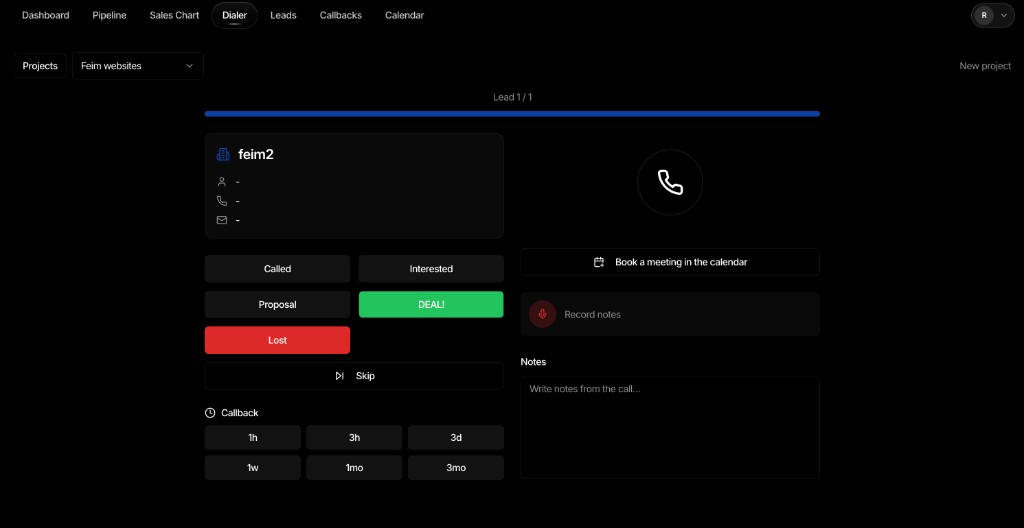Screen dimensions: 1024x528
Task: Click the Notes heading label
Action: point(534,362)
